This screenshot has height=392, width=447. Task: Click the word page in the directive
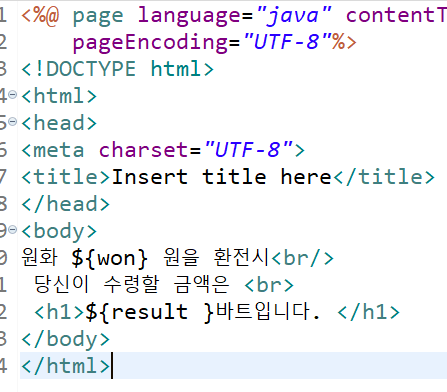click(98, 17)
